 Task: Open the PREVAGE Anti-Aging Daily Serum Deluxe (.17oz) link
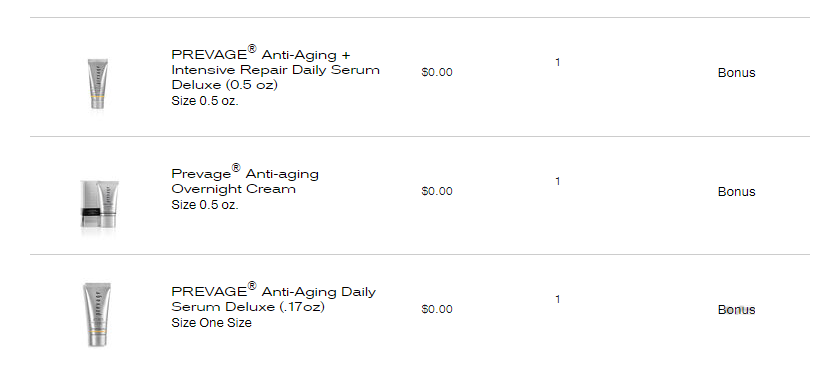pyautogui.click(x=274, y=298)
